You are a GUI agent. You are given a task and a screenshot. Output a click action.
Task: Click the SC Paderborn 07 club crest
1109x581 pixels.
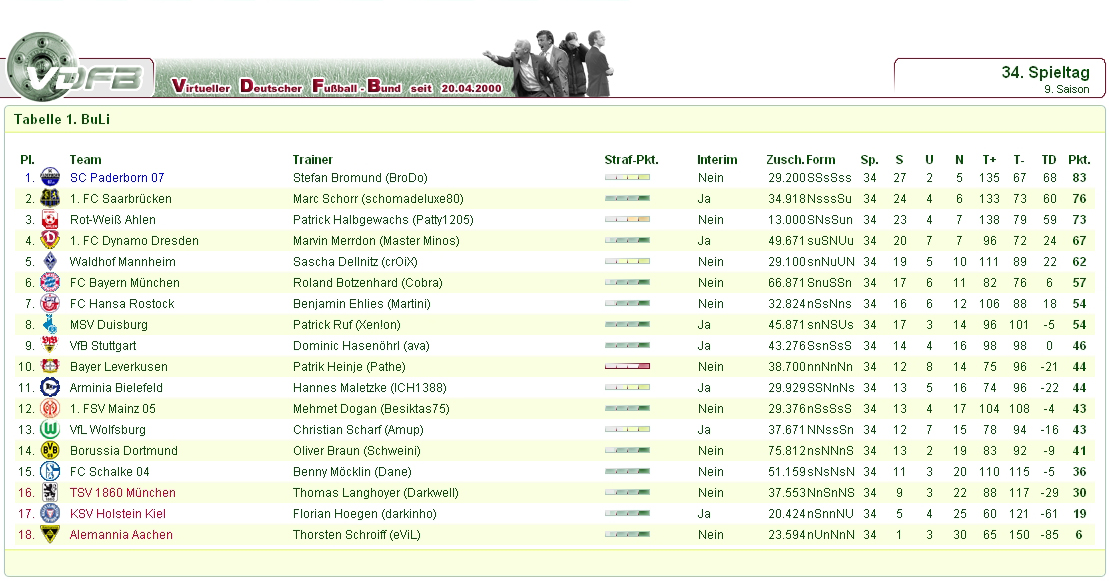tap(50, 178)
